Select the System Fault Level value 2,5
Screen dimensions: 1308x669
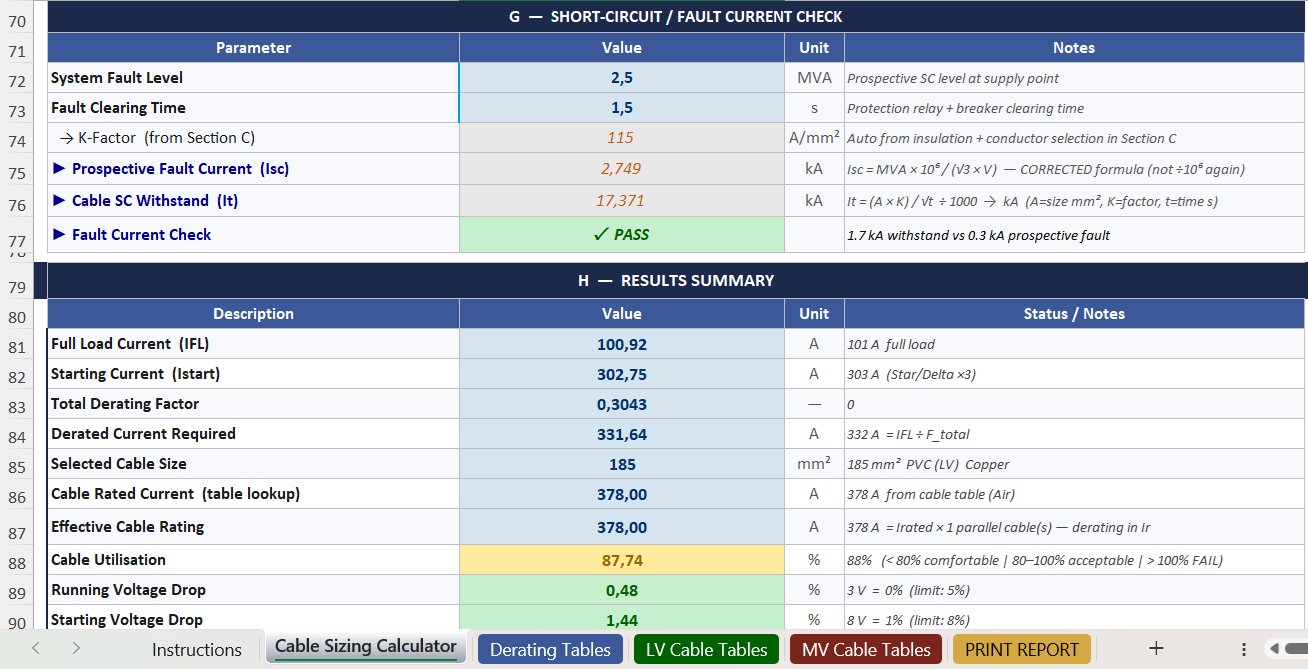coord(622,78)
